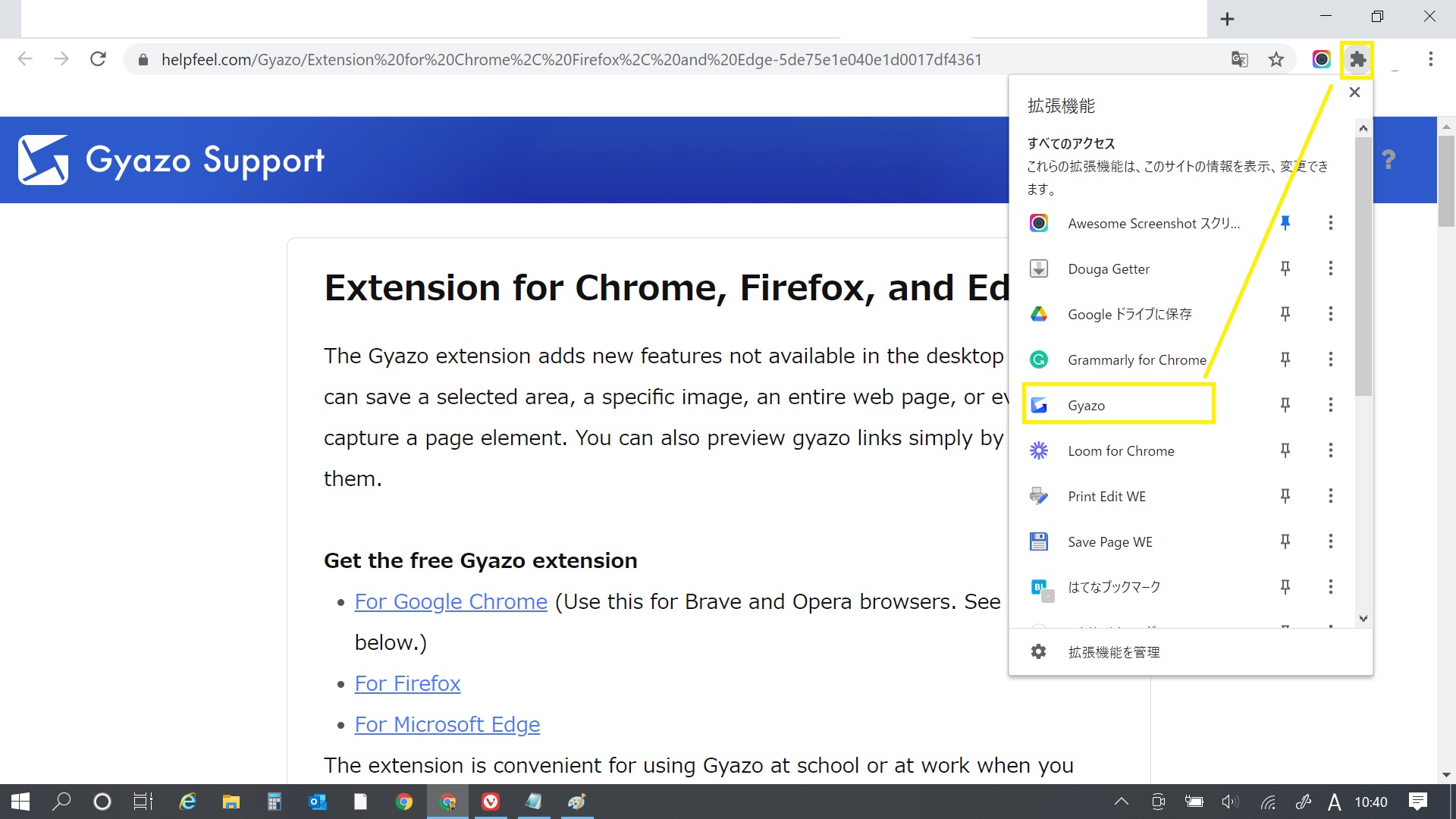Show hidden system tray icons chevron

1121,802
